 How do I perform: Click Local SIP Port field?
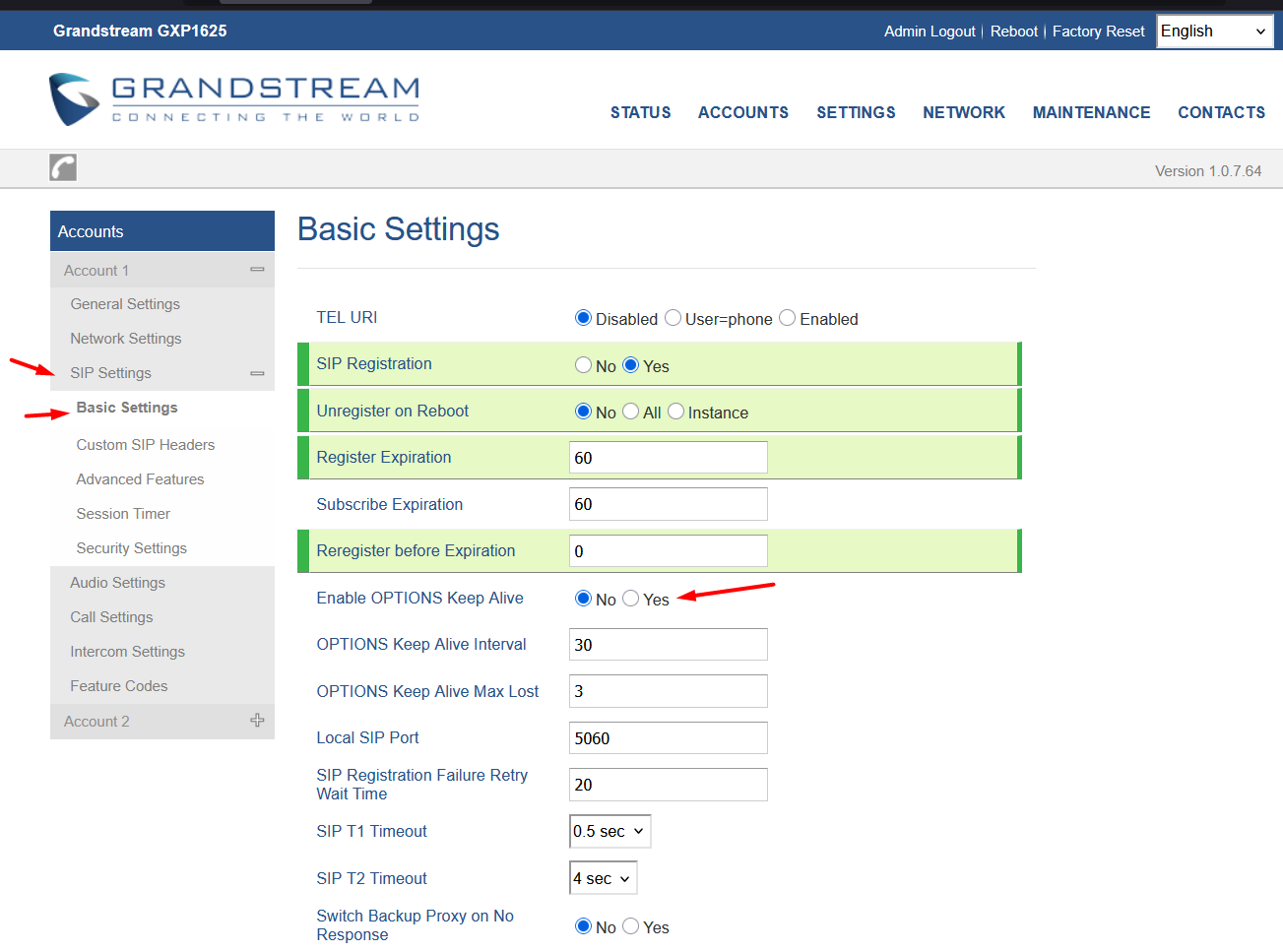669,738
